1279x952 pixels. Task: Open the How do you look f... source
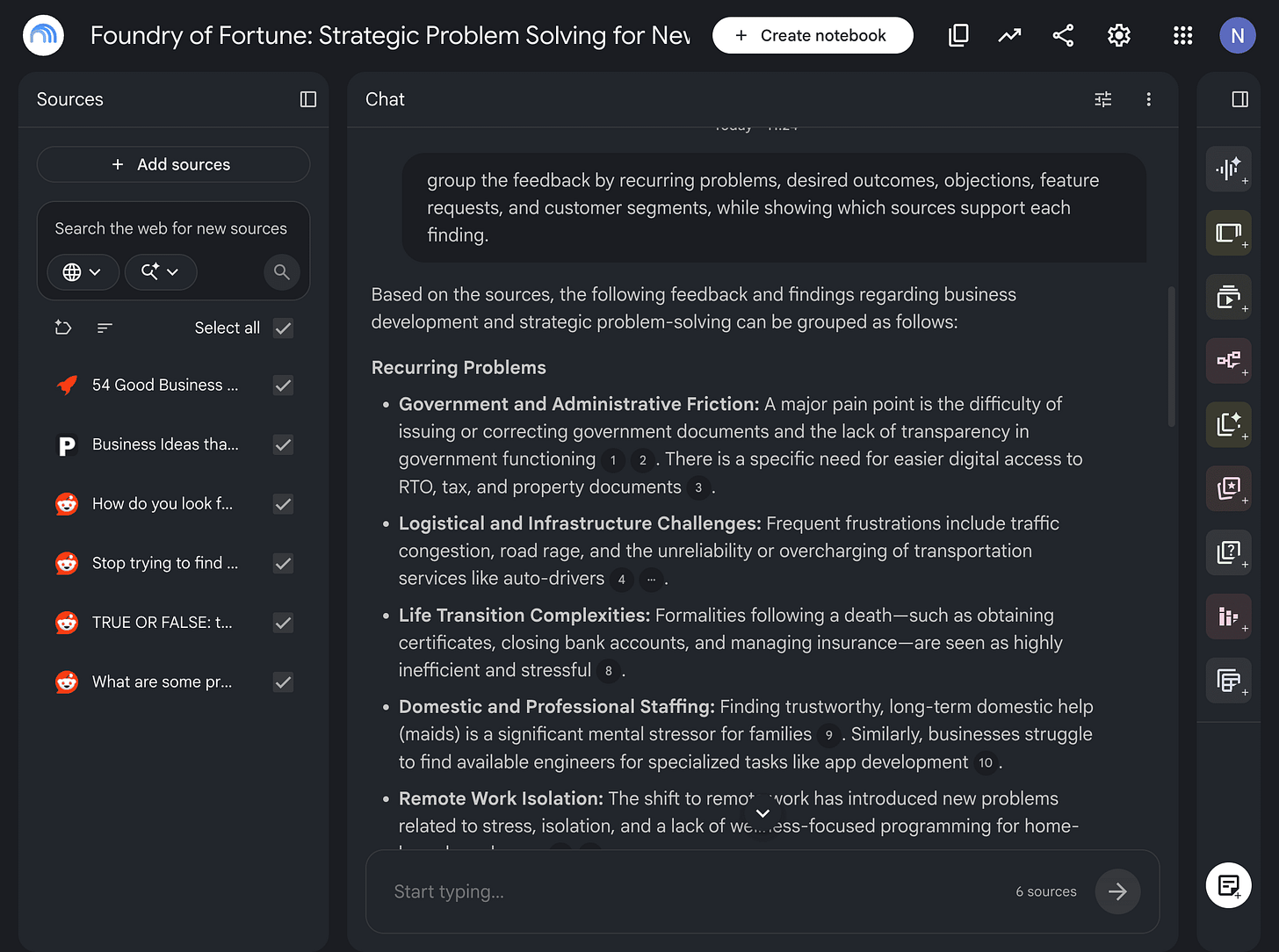tap(163, 504)
